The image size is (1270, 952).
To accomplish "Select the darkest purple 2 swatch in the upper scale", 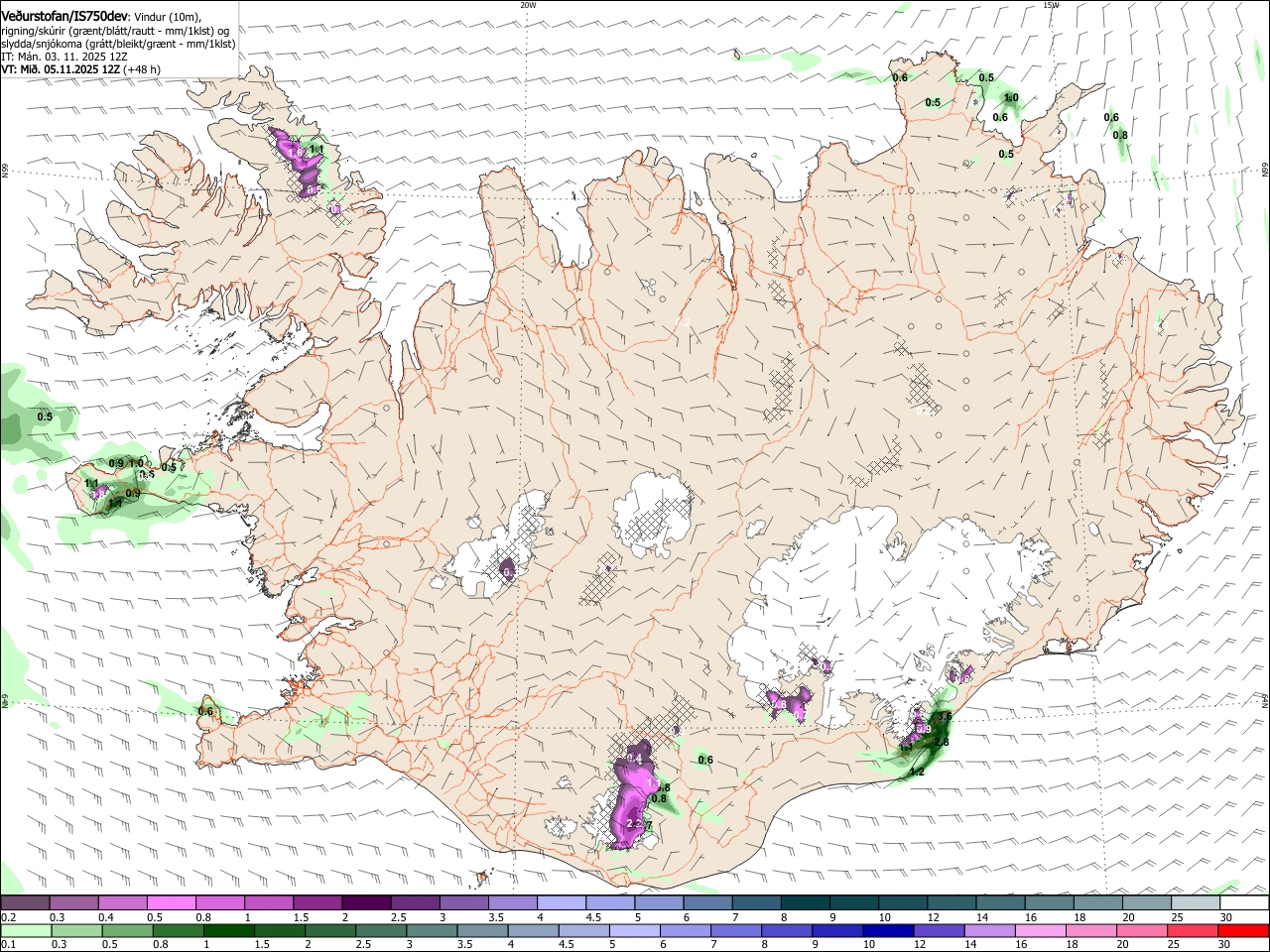I will (x=366, y=903).
